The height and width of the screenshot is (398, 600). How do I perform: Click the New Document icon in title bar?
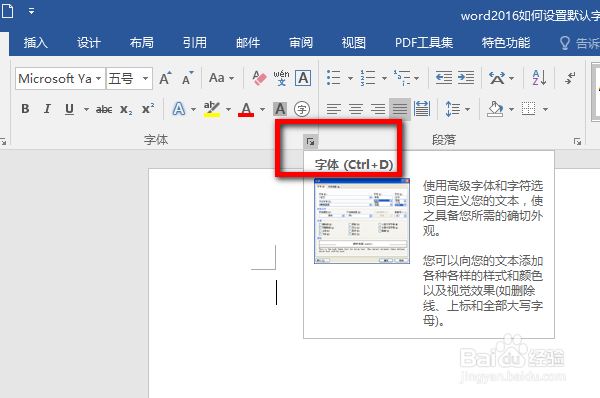click(7, 11)
